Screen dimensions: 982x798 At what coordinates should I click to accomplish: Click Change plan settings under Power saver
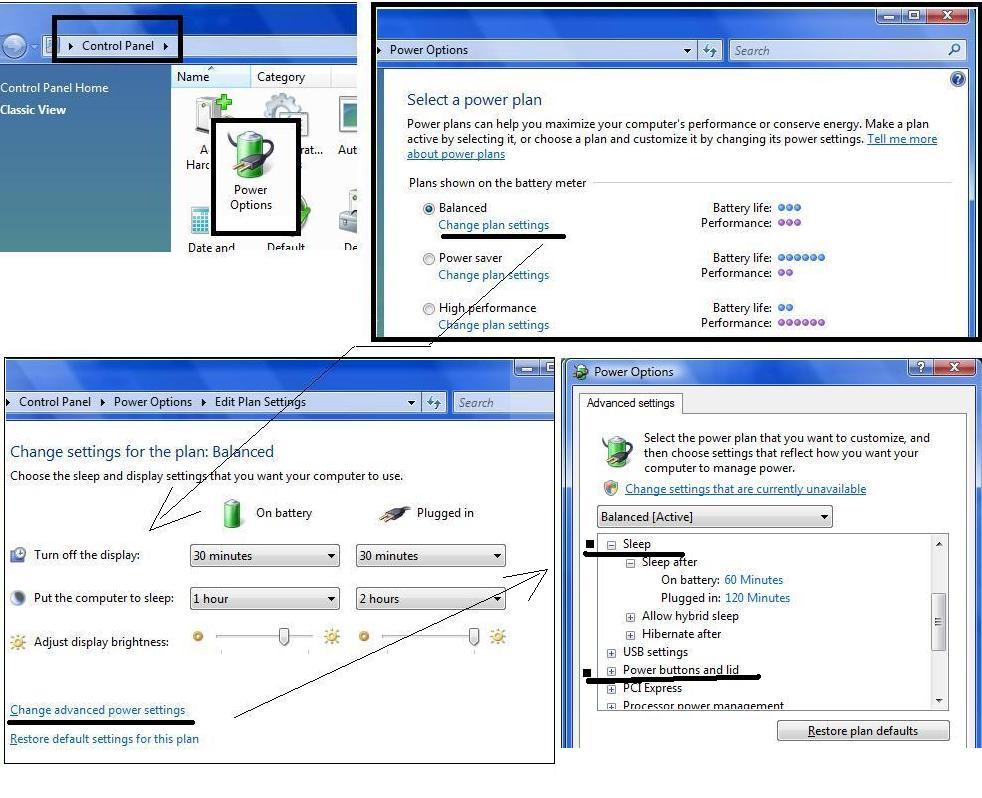494,275
